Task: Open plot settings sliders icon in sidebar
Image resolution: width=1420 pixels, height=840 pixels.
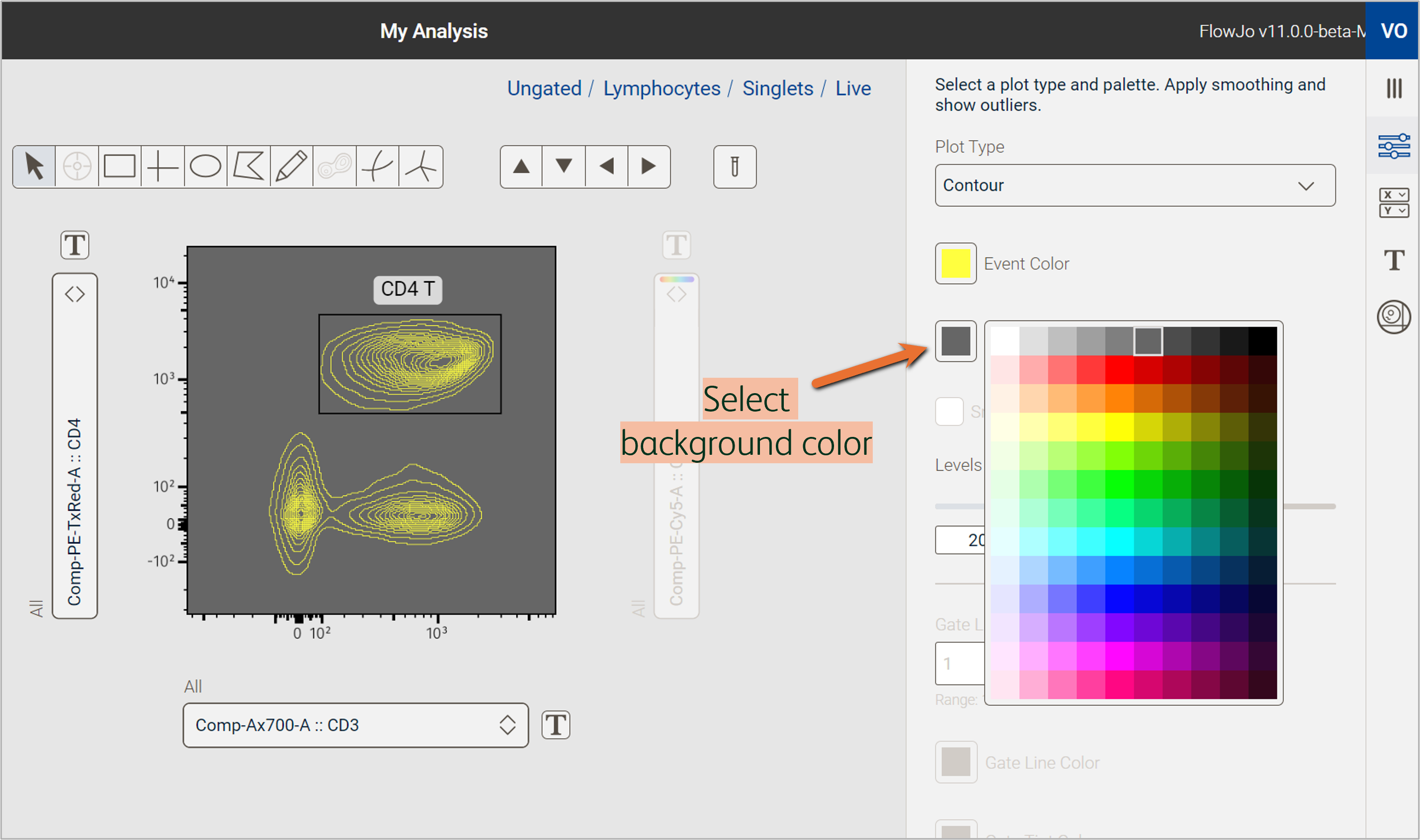Action: (1394, 146)
